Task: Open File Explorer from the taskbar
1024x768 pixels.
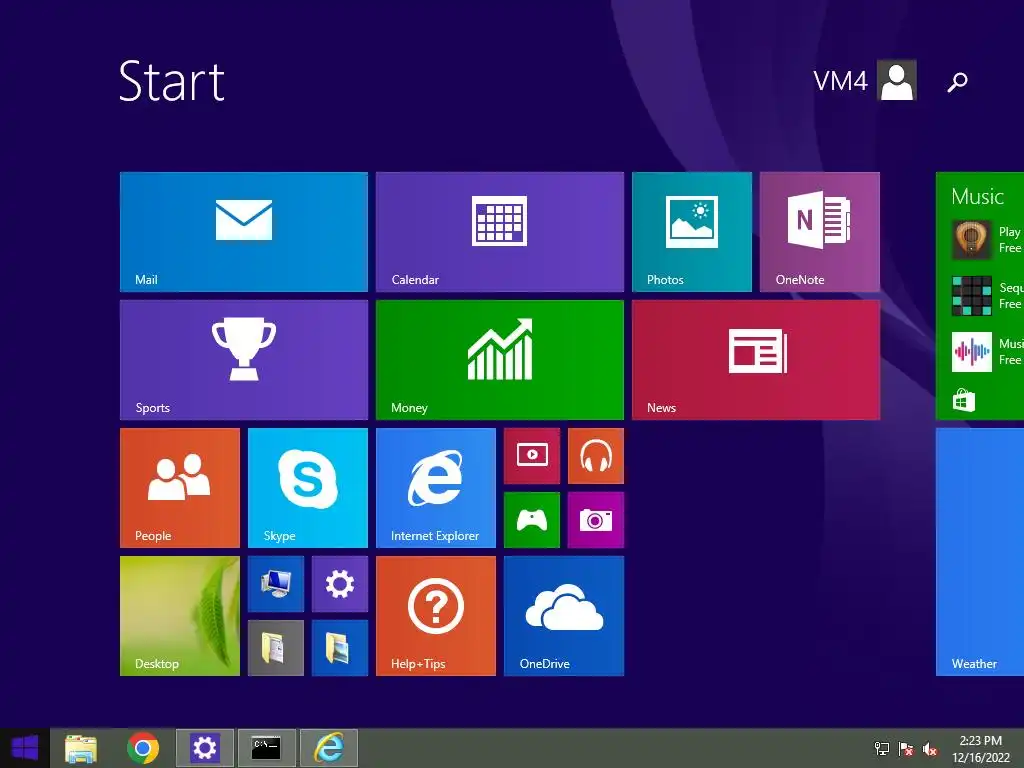Action: click(81, 748)
